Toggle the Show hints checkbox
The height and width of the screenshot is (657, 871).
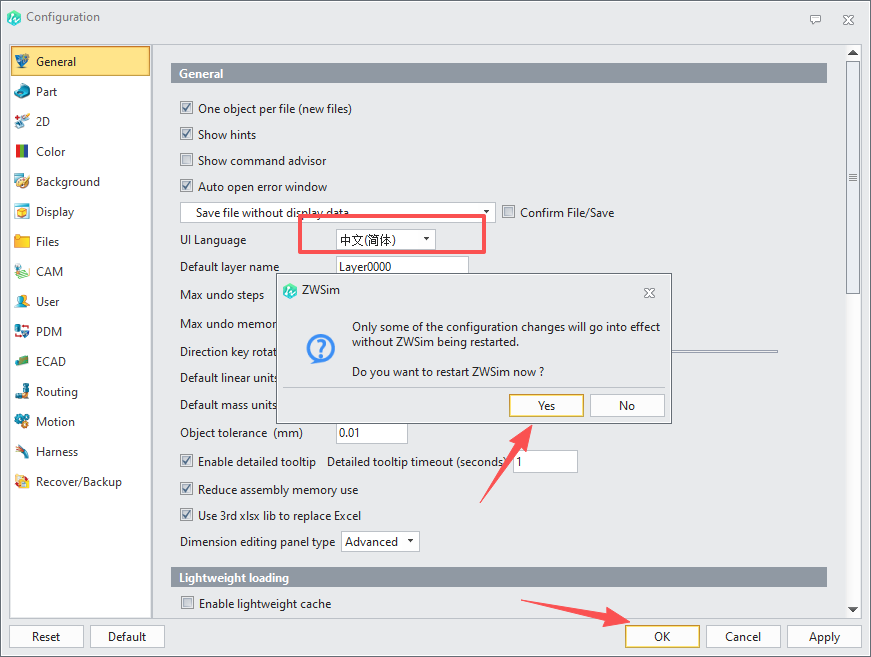(x=187, y=135)
